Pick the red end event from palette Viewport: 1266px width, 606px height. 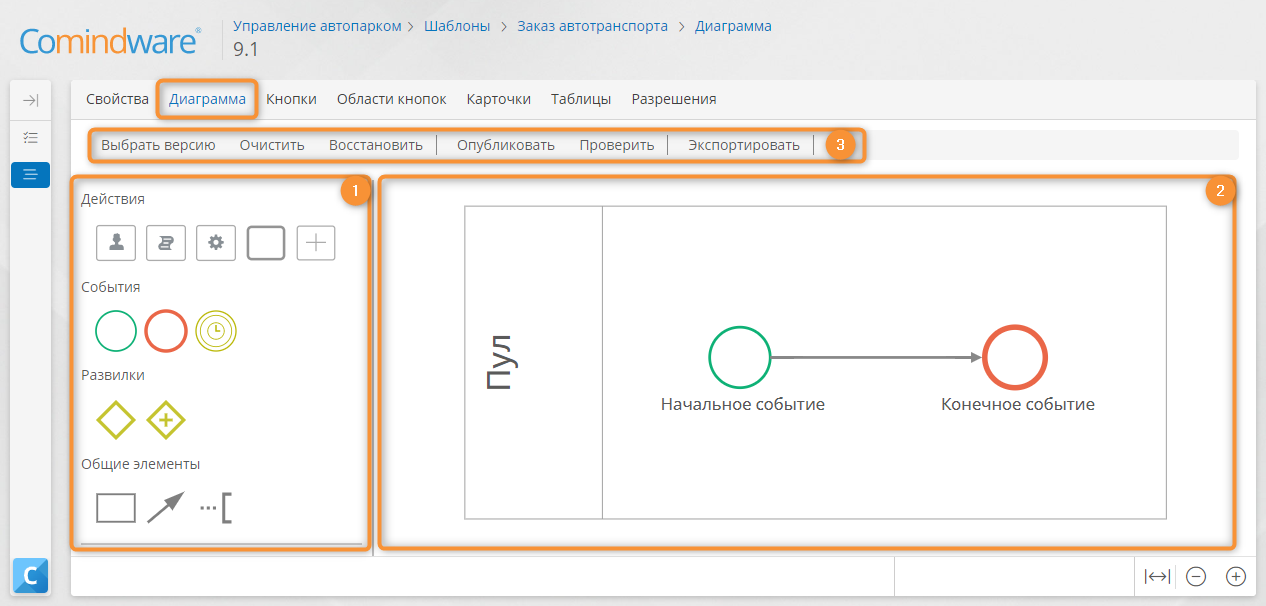click(x=166, y=331)
